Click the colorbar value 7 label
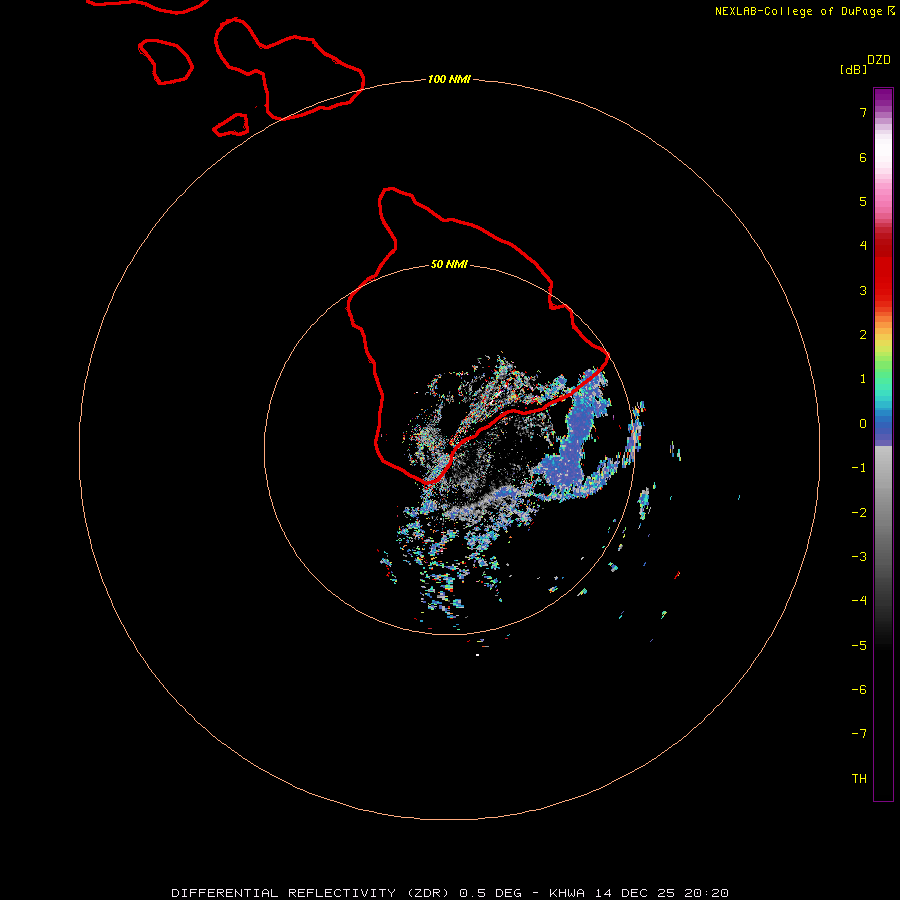900x900 pixels. tap(863, 112)
